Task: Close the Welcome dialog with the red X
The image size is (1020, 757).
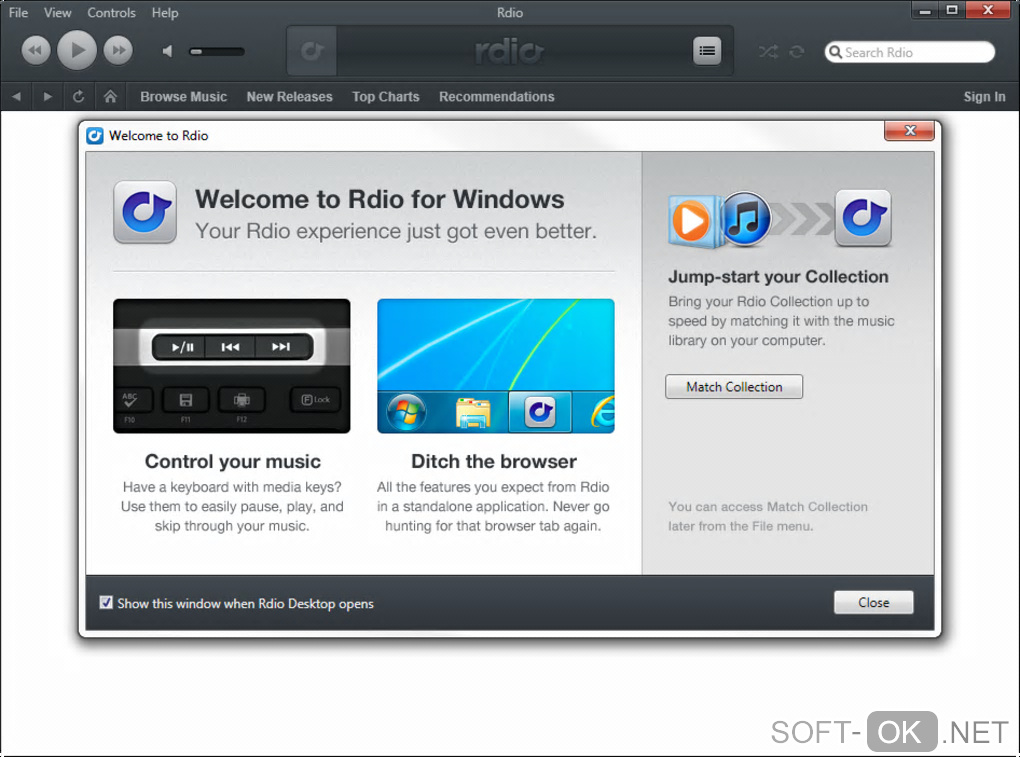Action: [909, 131]
